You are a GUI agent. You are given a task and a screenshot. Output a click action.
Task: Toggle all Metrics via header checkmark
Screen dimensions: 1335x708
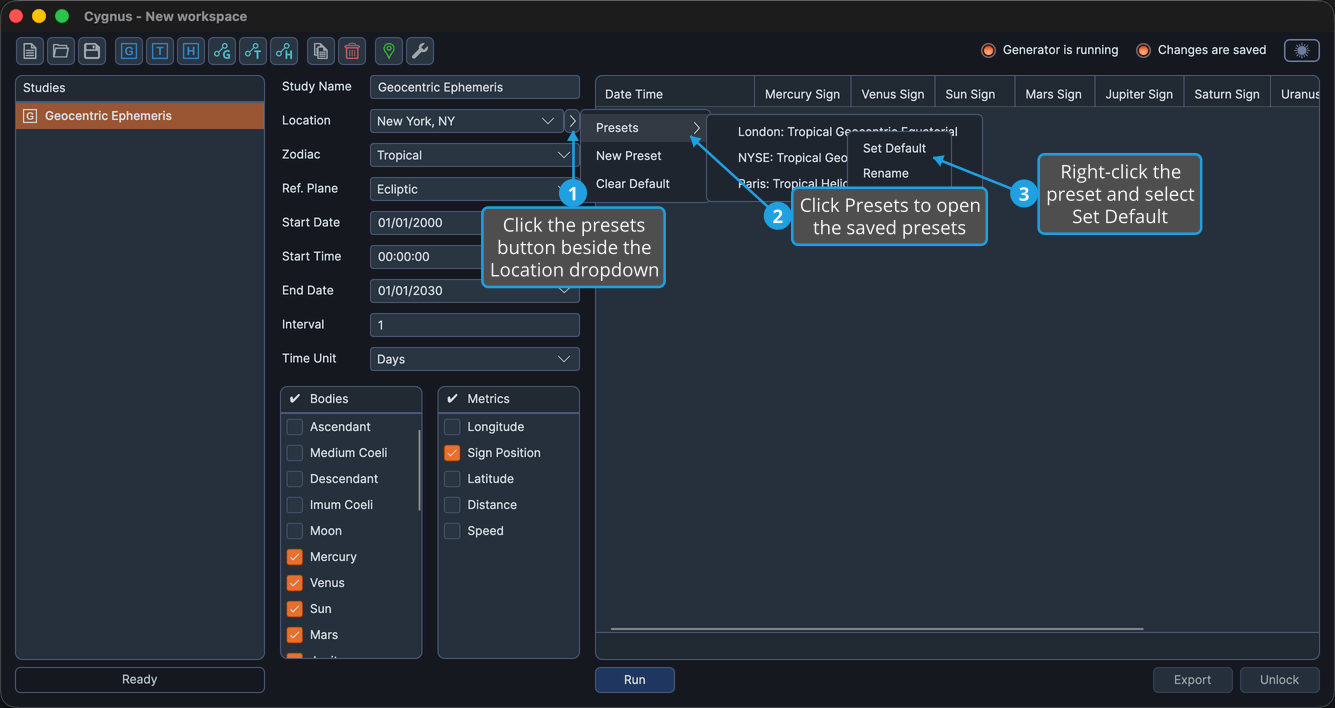[452, 399]
